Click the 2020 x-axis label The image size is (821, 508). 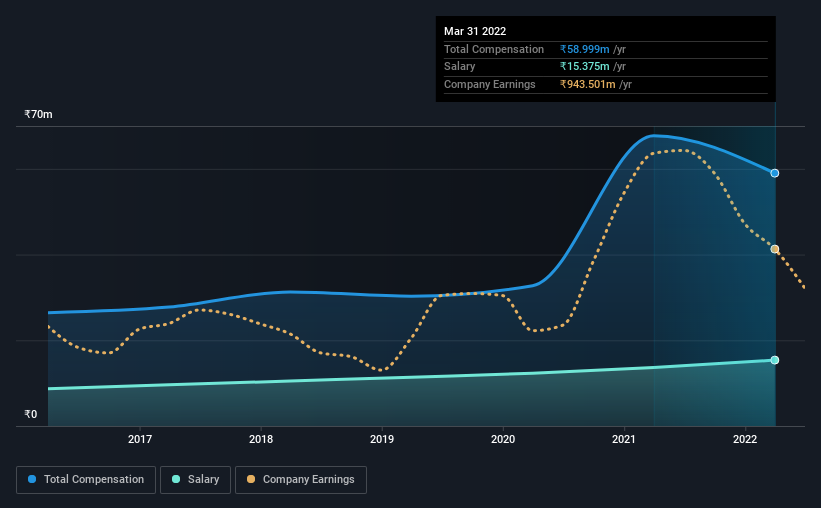(x=503, y=439)
